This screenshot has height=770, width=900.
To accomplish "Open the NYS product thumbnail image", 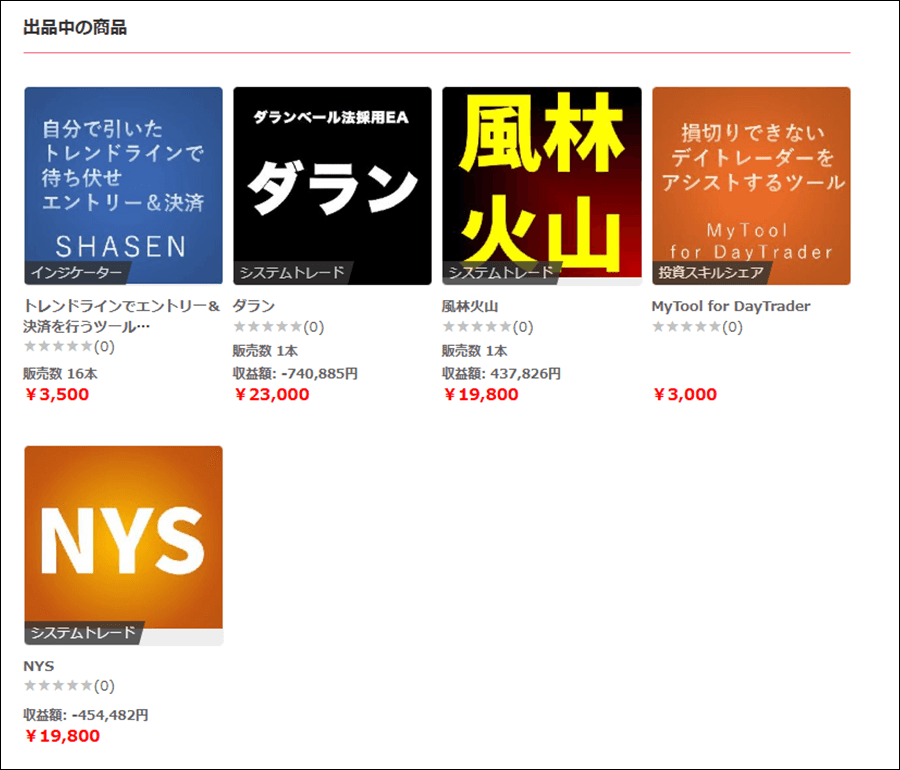I will click(x=123, y=545).
